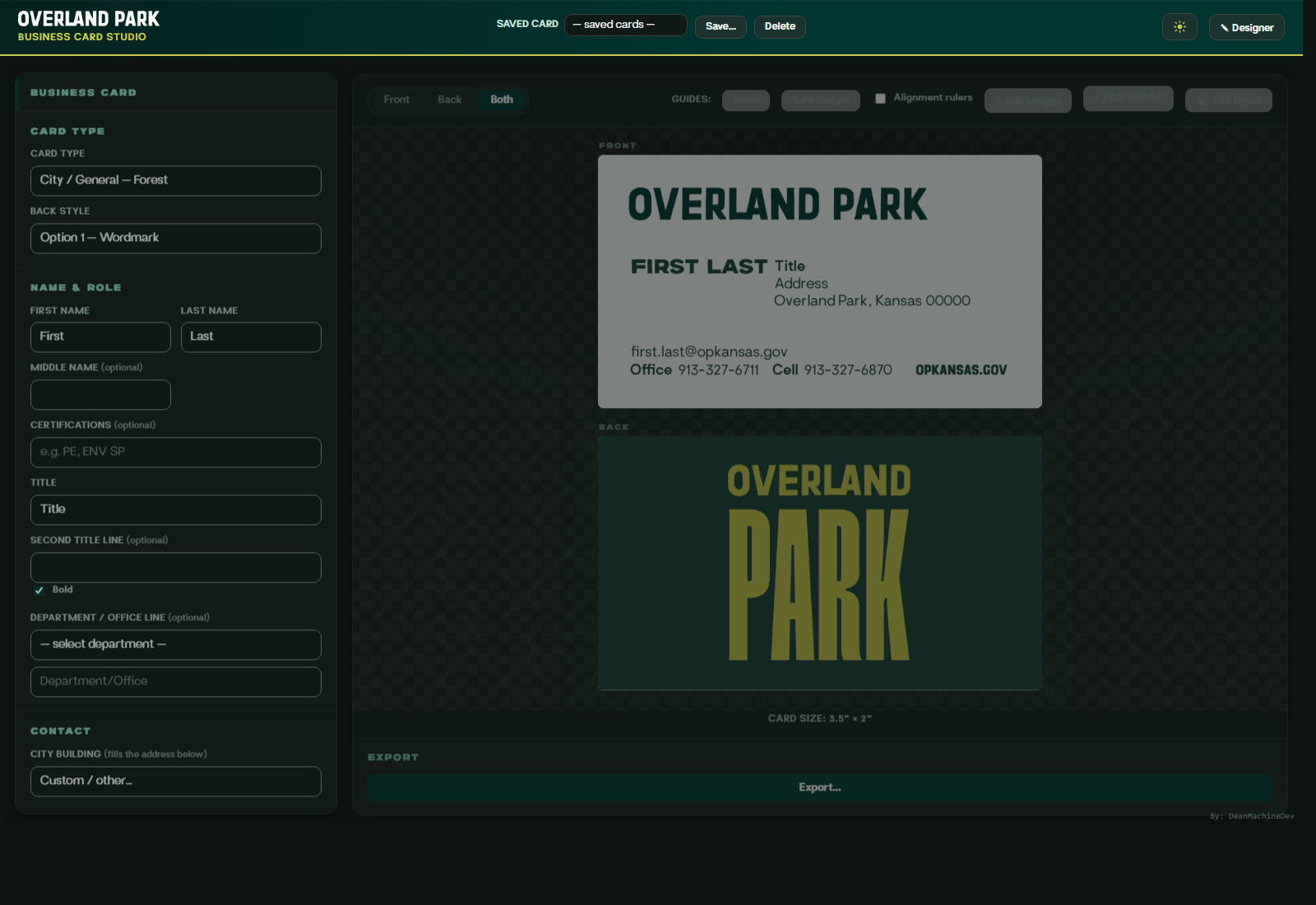Toggle light theme with the sun icon
The image size is (1316, 905).
[x=1179, y=27]
